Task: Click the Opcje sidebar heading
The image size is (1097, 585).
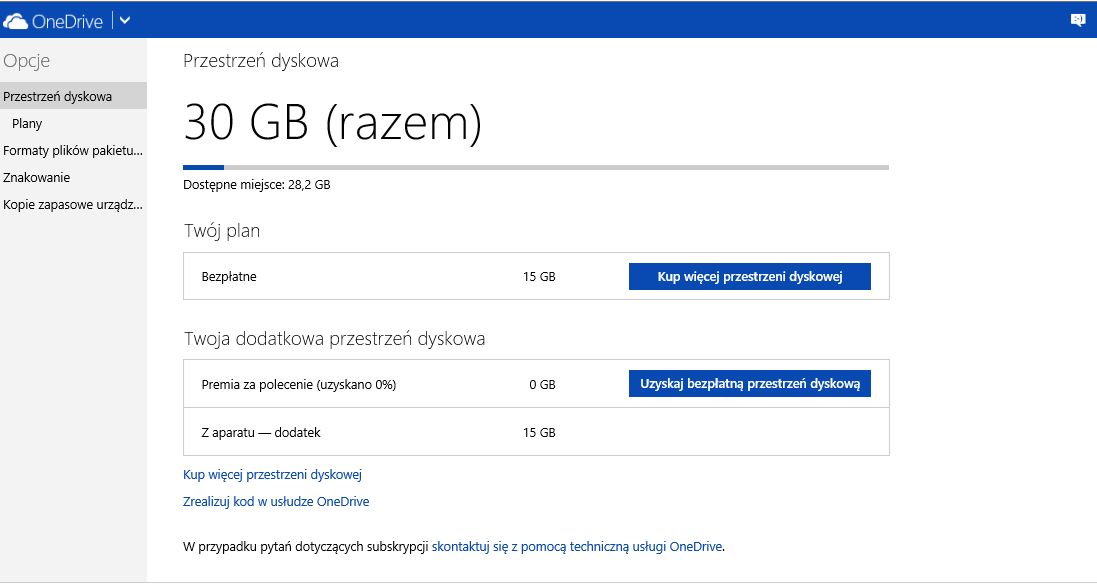Action: [27, 61]
